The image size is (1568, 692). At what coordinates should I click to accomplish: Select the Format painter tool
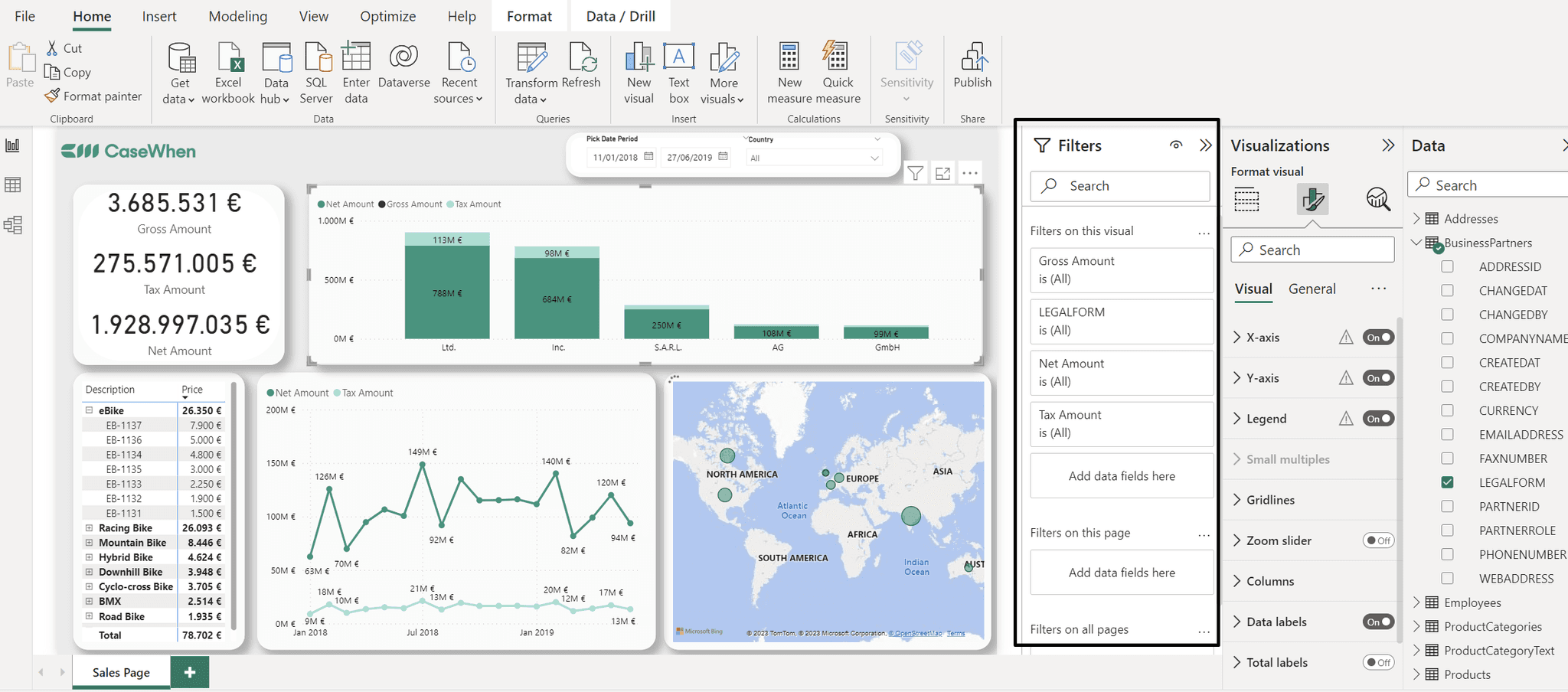tap(93, 96)
